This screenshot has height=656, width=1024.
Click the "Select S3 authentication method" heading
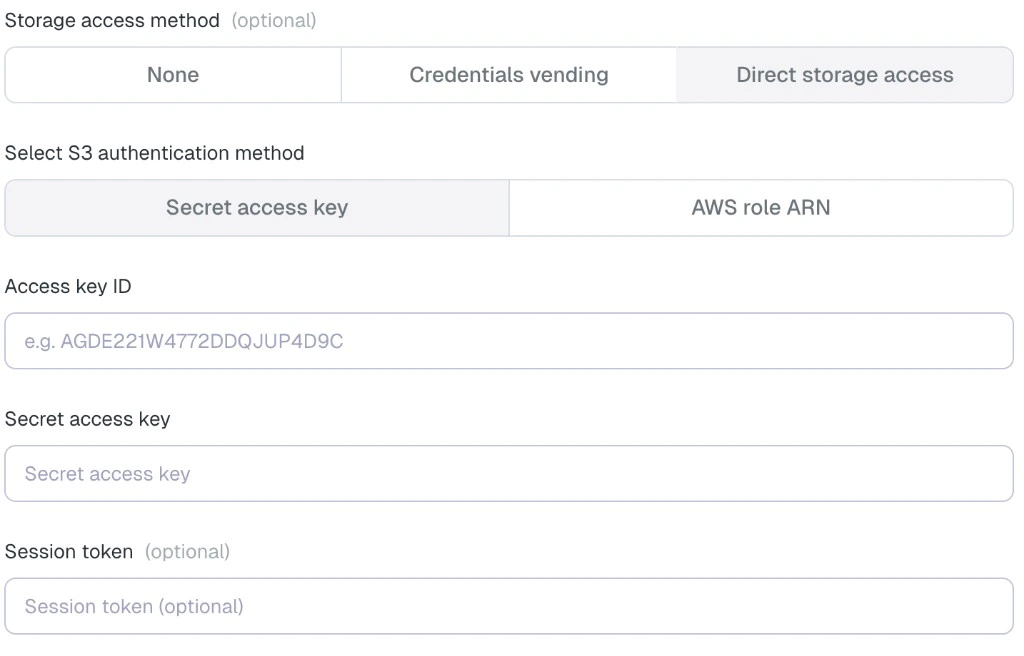(154, 152)
